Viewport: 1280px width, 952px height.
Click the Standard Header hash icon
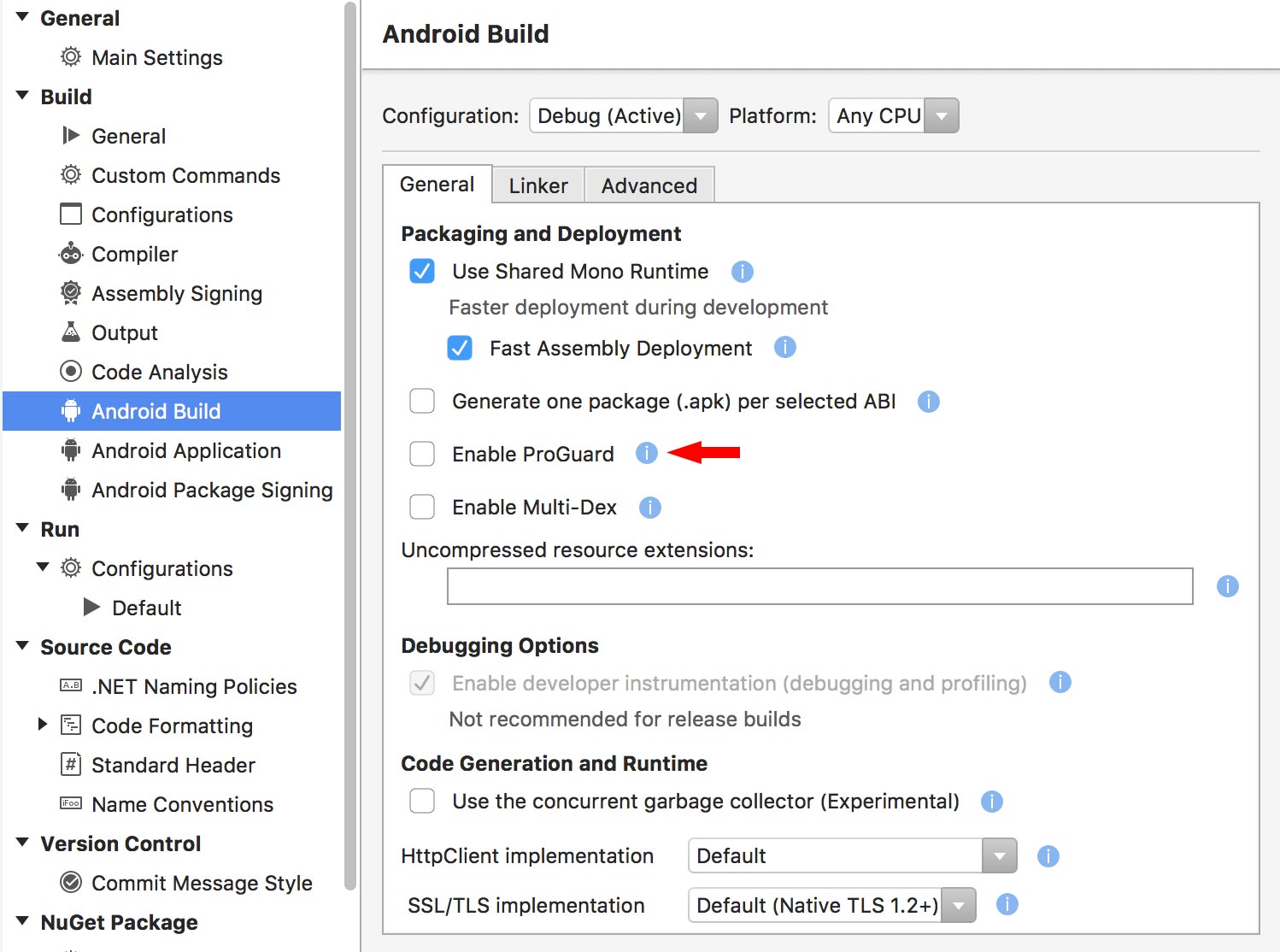tap(71, 764)
